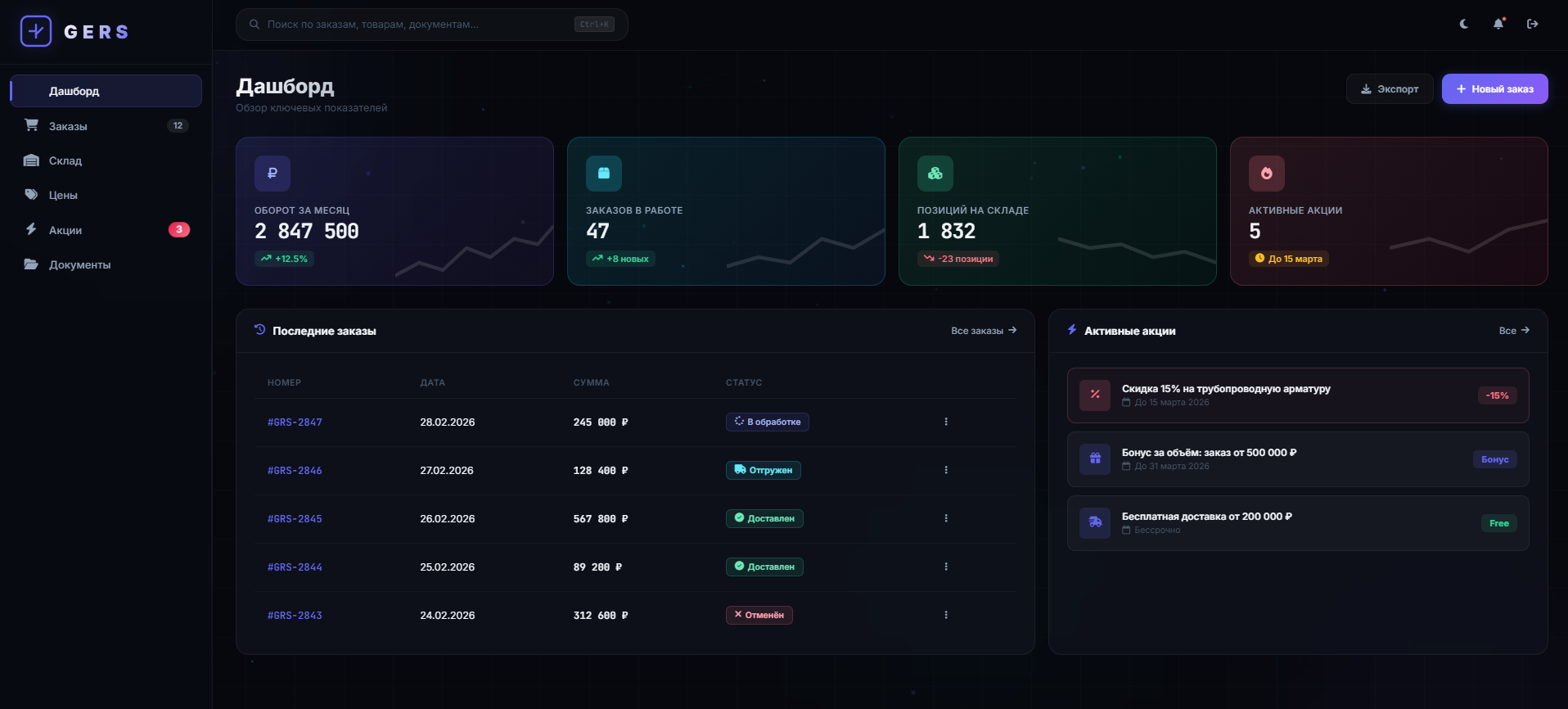
Task: Open actions menu for order #GRS-2847
Action: 946,422
